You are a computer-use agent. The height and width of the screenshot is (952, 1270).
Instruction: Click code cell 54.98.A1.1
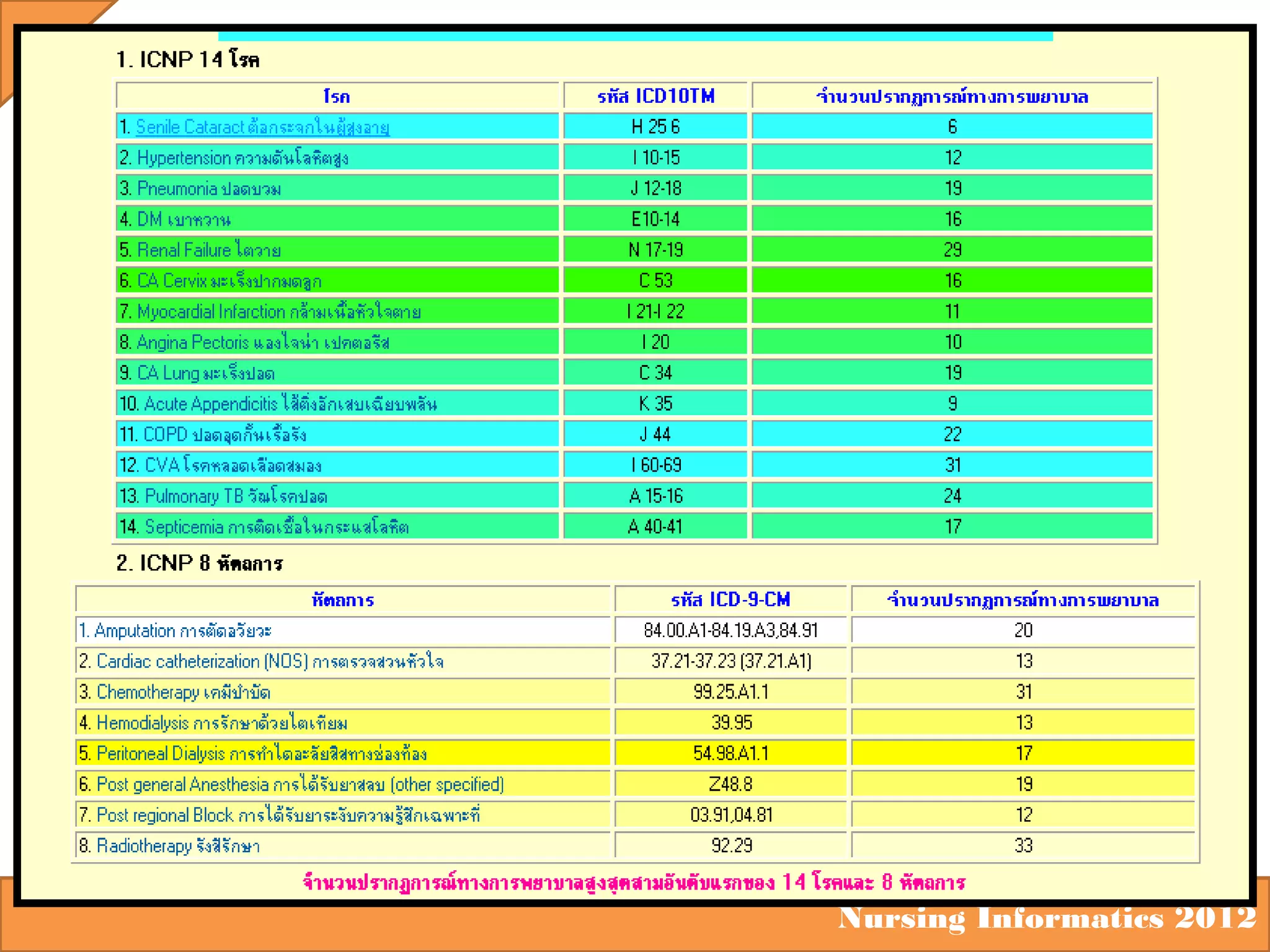tap(730, 753)
